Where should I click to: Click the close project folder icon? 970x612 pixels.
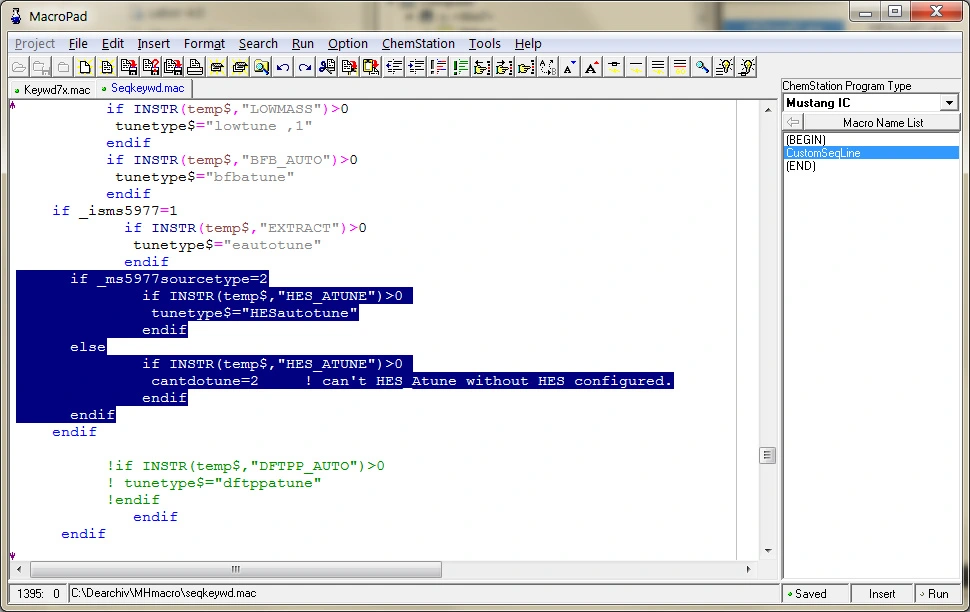coord(63,67)
